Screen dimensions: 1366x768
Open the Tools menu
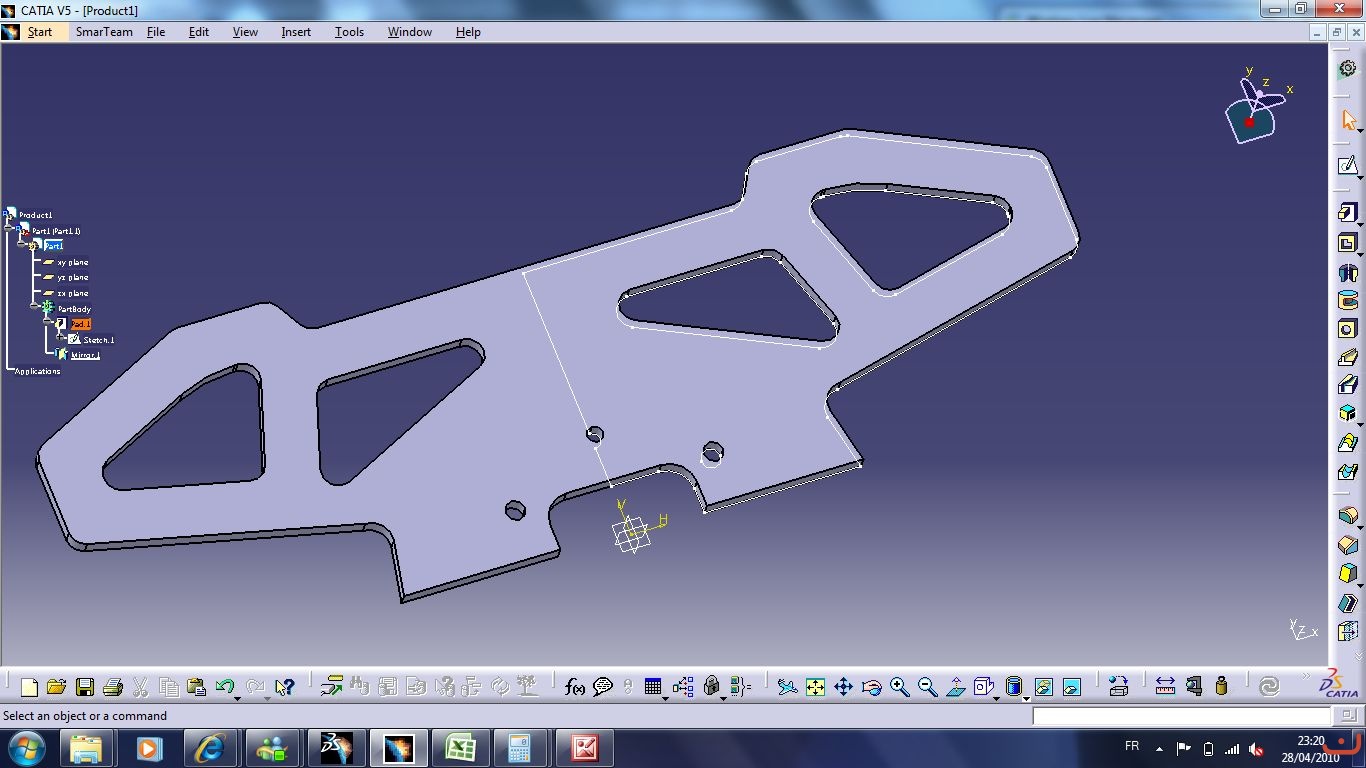pos(349,32)
